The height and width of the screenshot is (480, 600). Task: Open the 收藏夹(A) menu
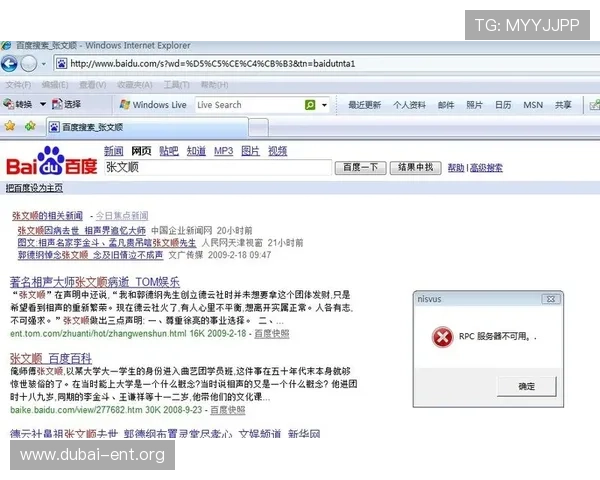134,85
